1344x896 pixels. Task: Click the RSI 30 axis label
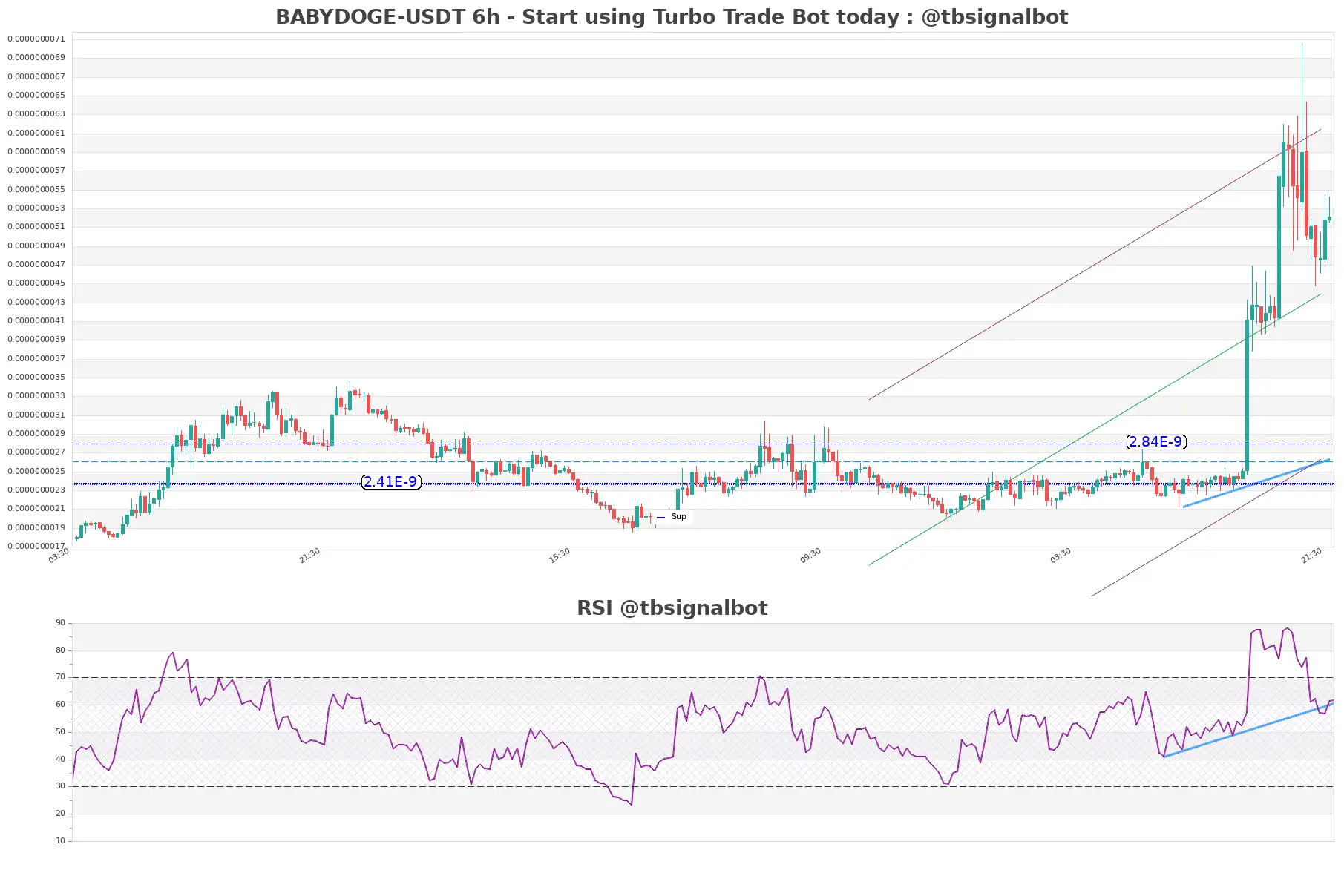pyautogui.click(x=60, y=786)
